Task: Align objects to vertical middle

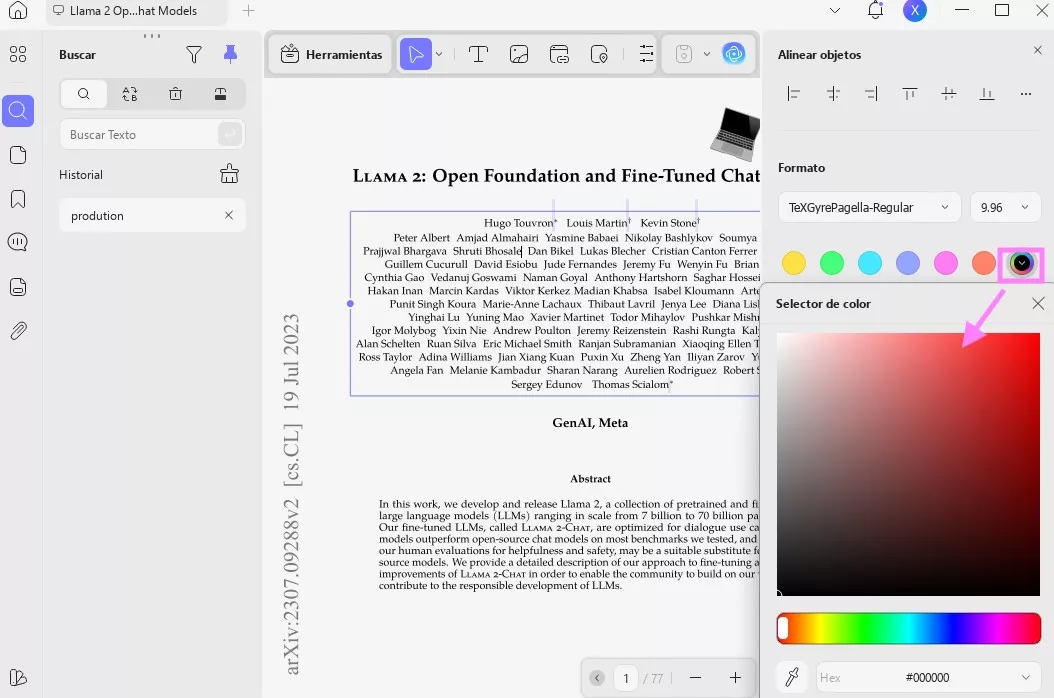Action: [x=948, y=94]
